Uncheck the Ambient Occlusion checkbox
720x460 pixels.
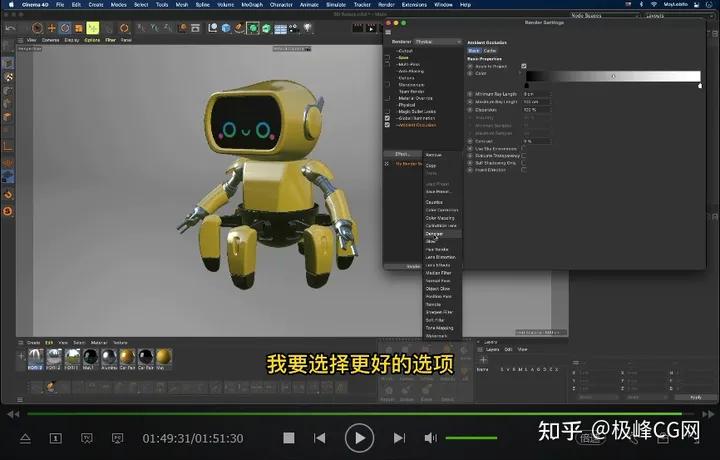click(x=388, y=125)
